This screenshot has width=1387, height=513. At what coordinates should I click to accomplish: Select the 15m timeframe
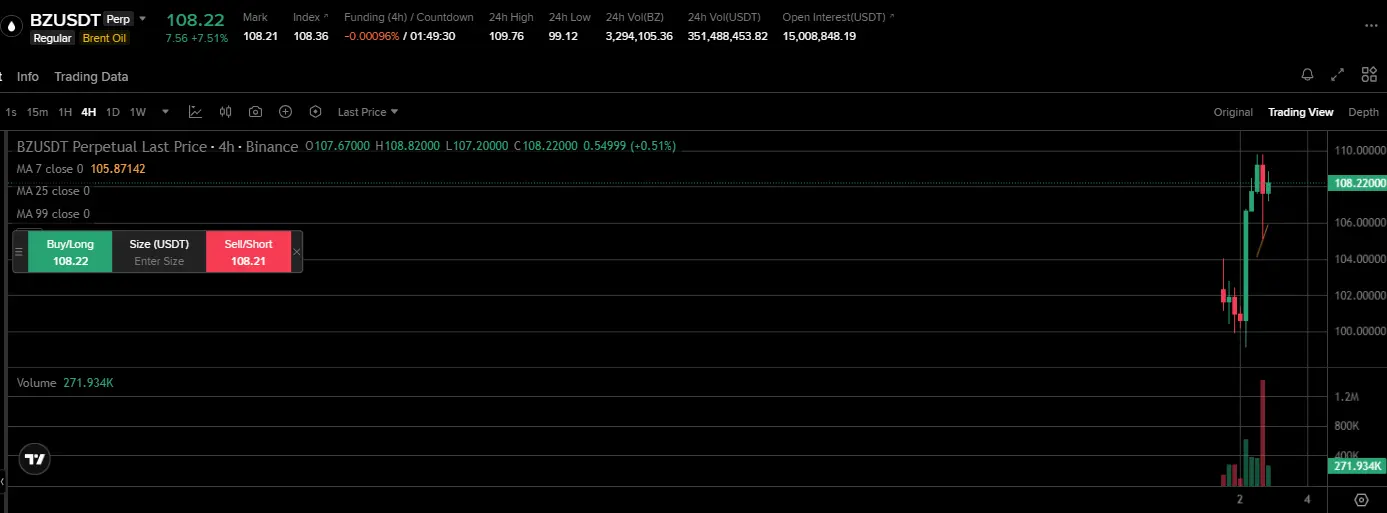[37, 112]
